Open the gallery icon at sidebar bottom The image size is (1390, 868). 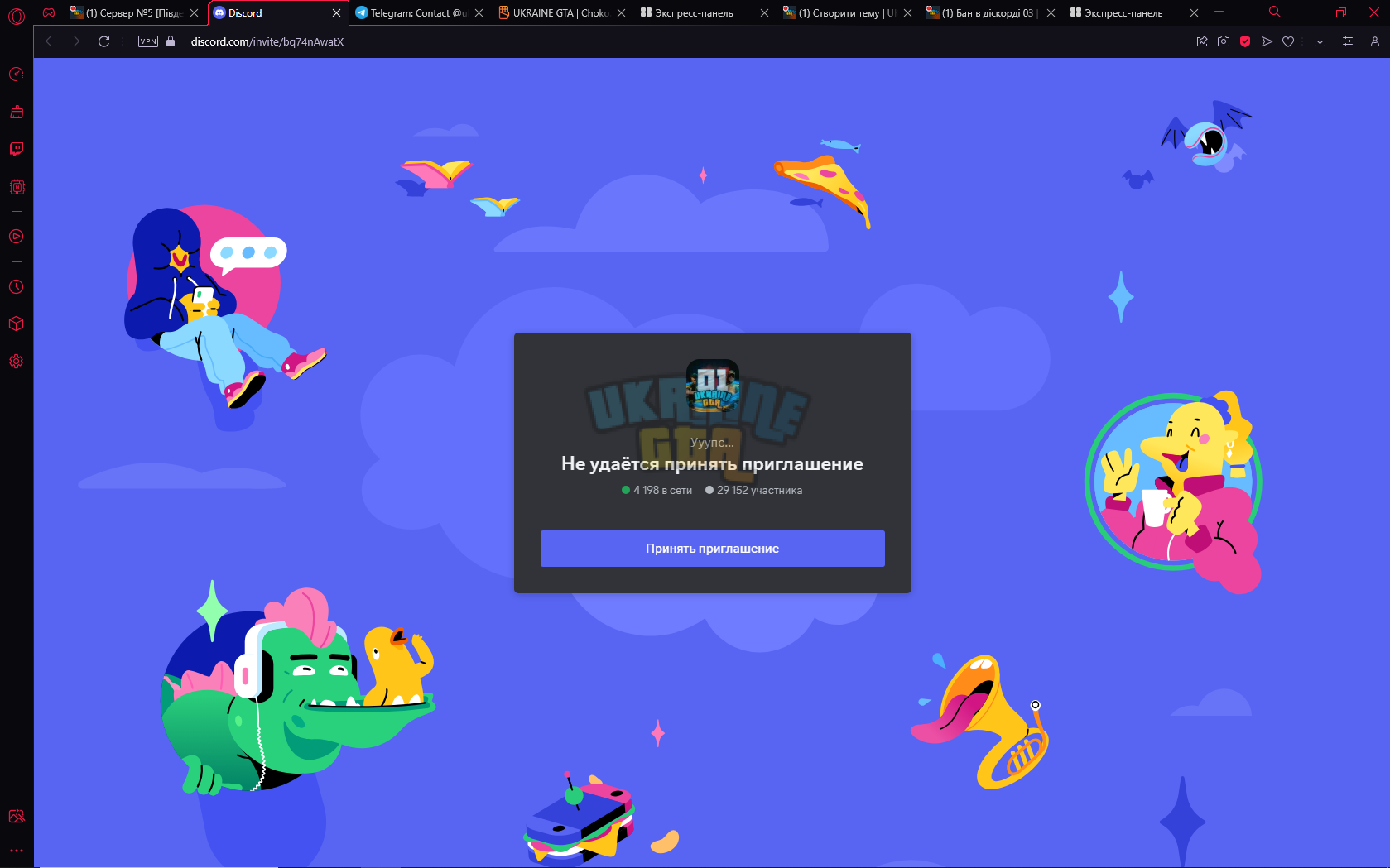click(x=17, y=817)
